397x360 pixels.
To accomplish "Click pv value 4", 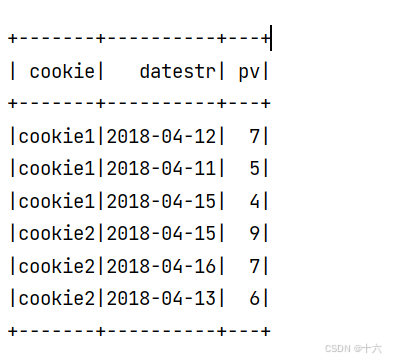I will pos(255,202).
